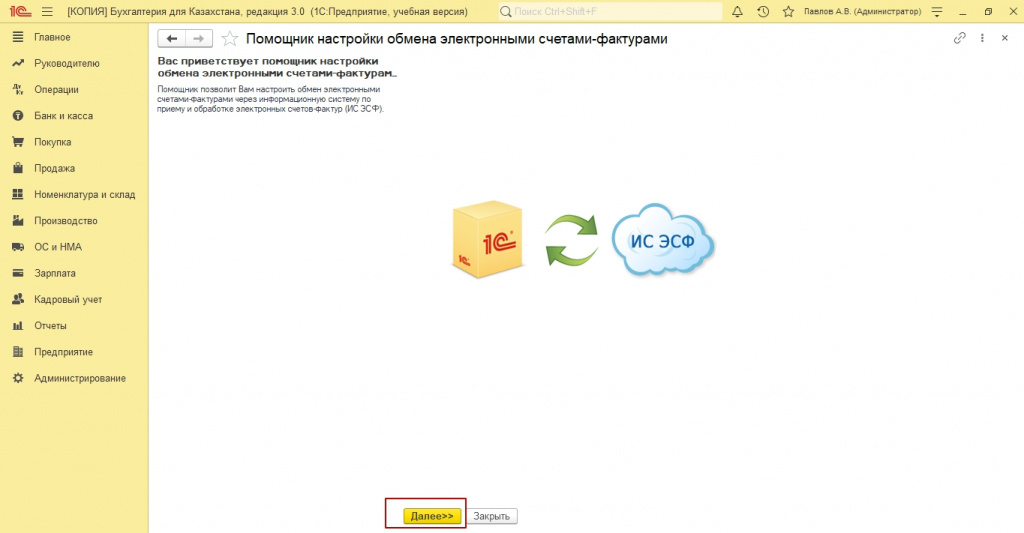The height and width of the screenshot is (533, 1024).
Task: Click the Далее>> button
Action: tap(432, 516)
